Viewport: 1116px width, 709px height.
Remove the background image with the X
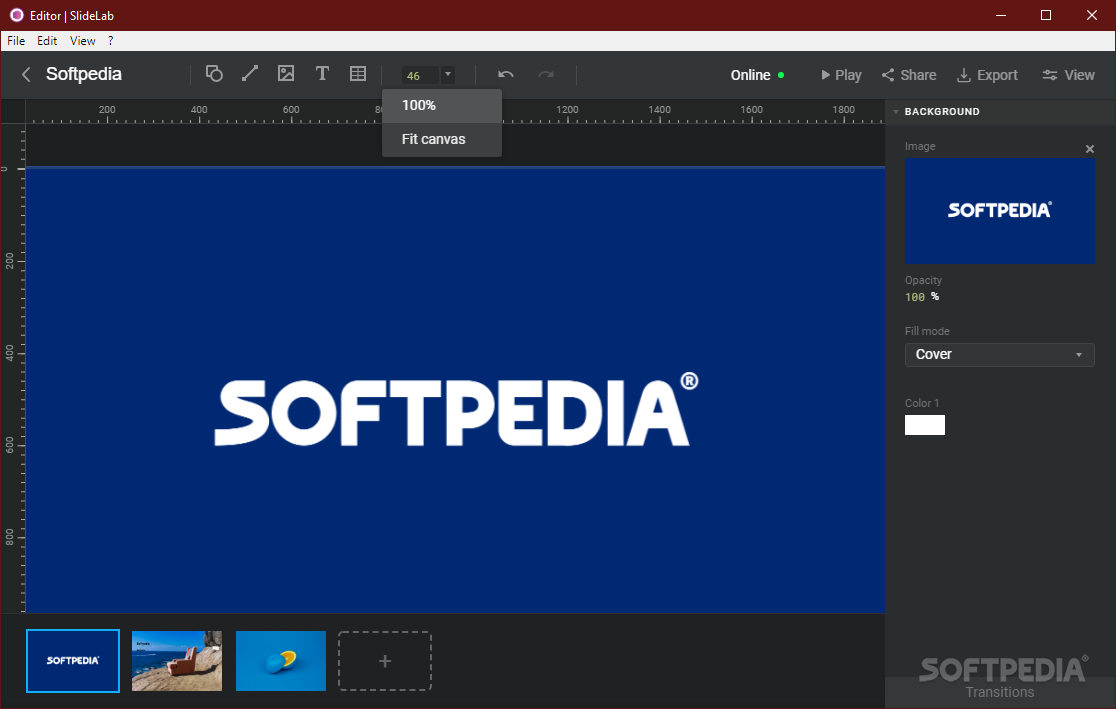click(x=1090, y=149)
